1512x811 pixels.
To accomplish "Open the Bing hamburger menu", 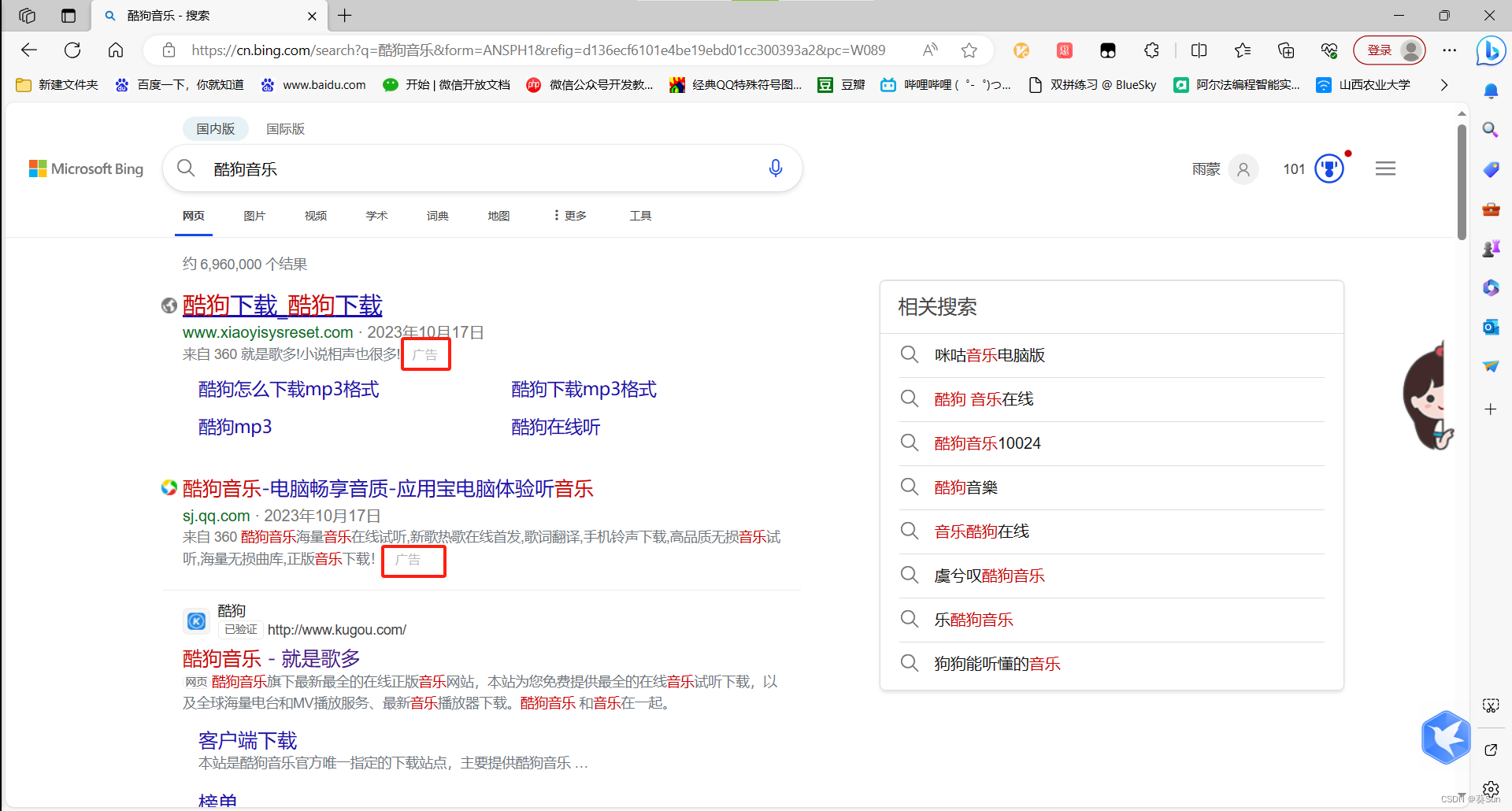I will [x=1386, y=168].
